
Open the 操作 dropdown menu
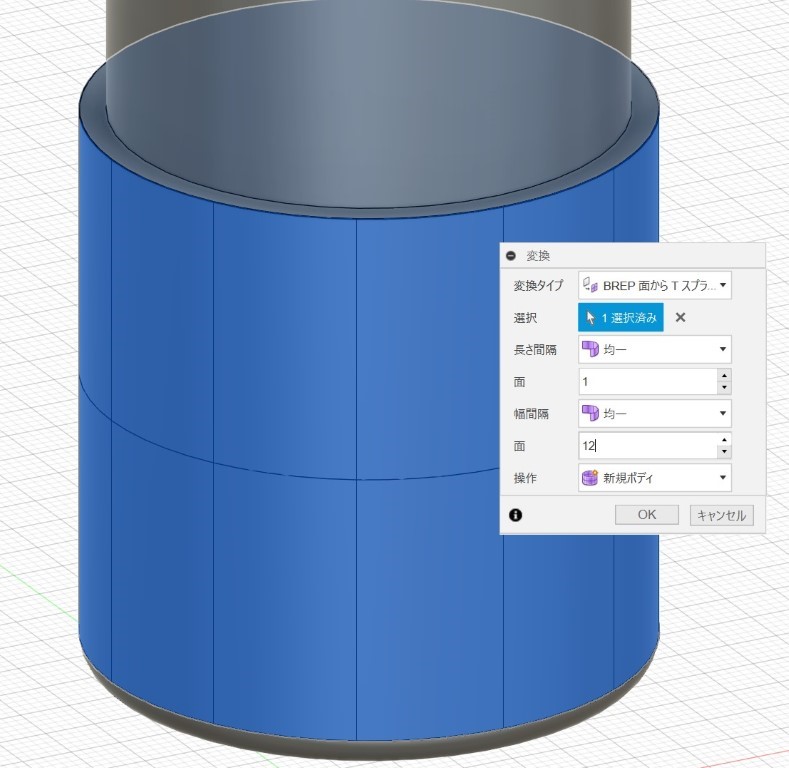click(722, 478)
